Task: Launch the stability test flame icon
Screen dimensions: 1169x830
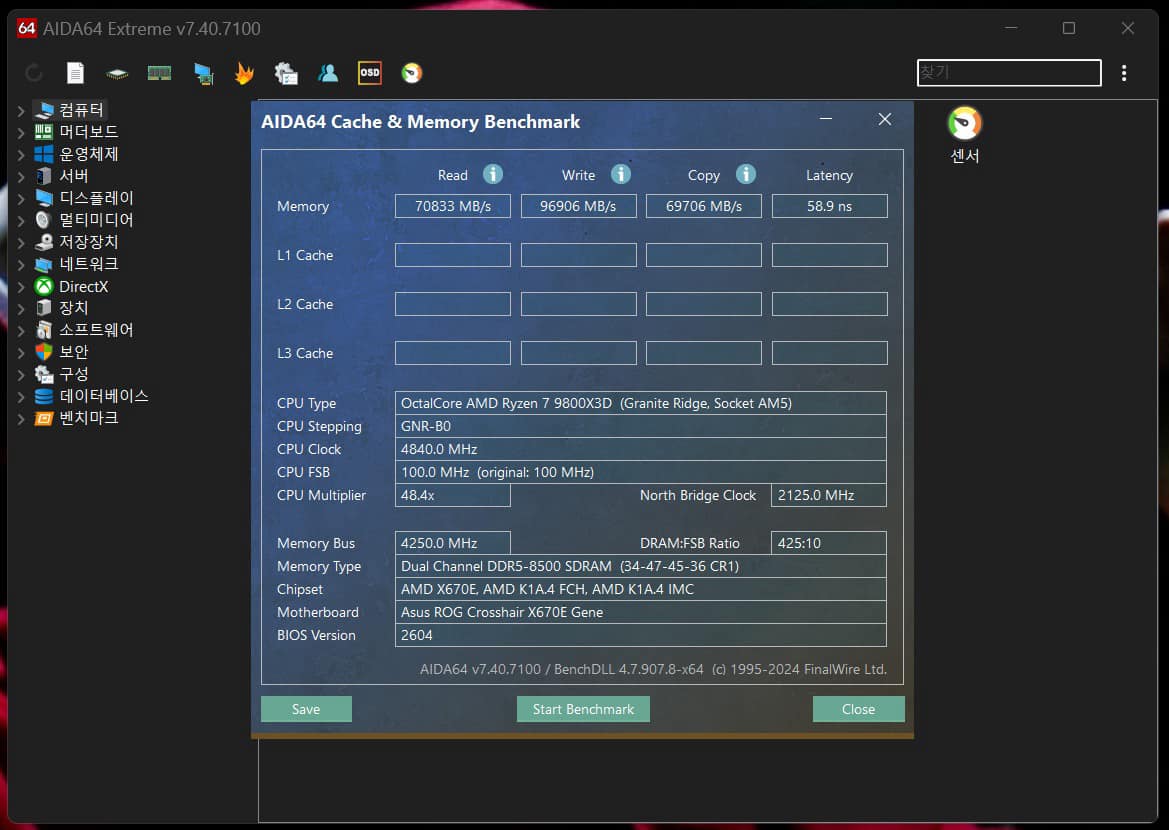Action: point(244,73)
